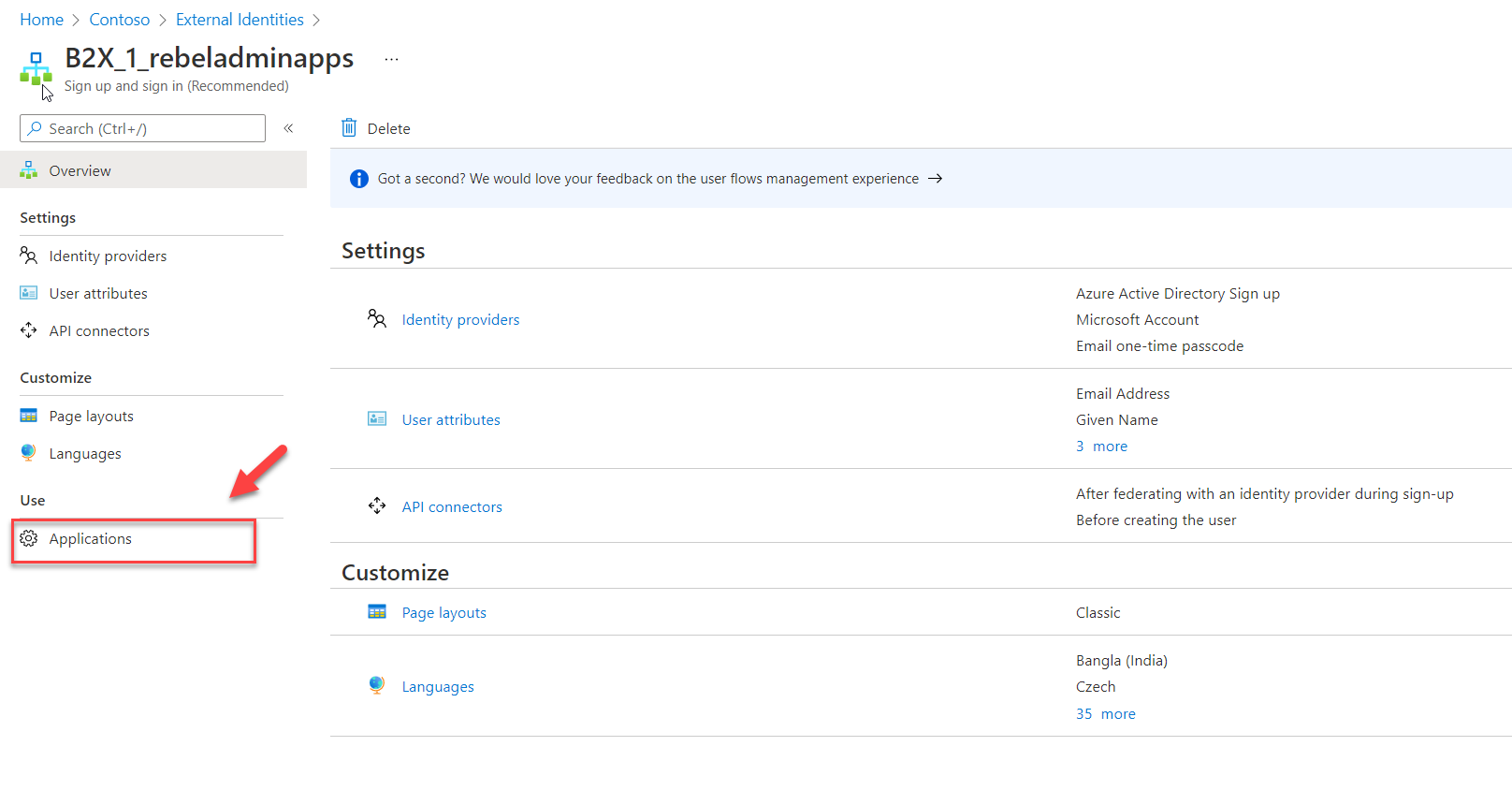
Task: Open the API connectors link in Settings
Action: pos(452,506)
